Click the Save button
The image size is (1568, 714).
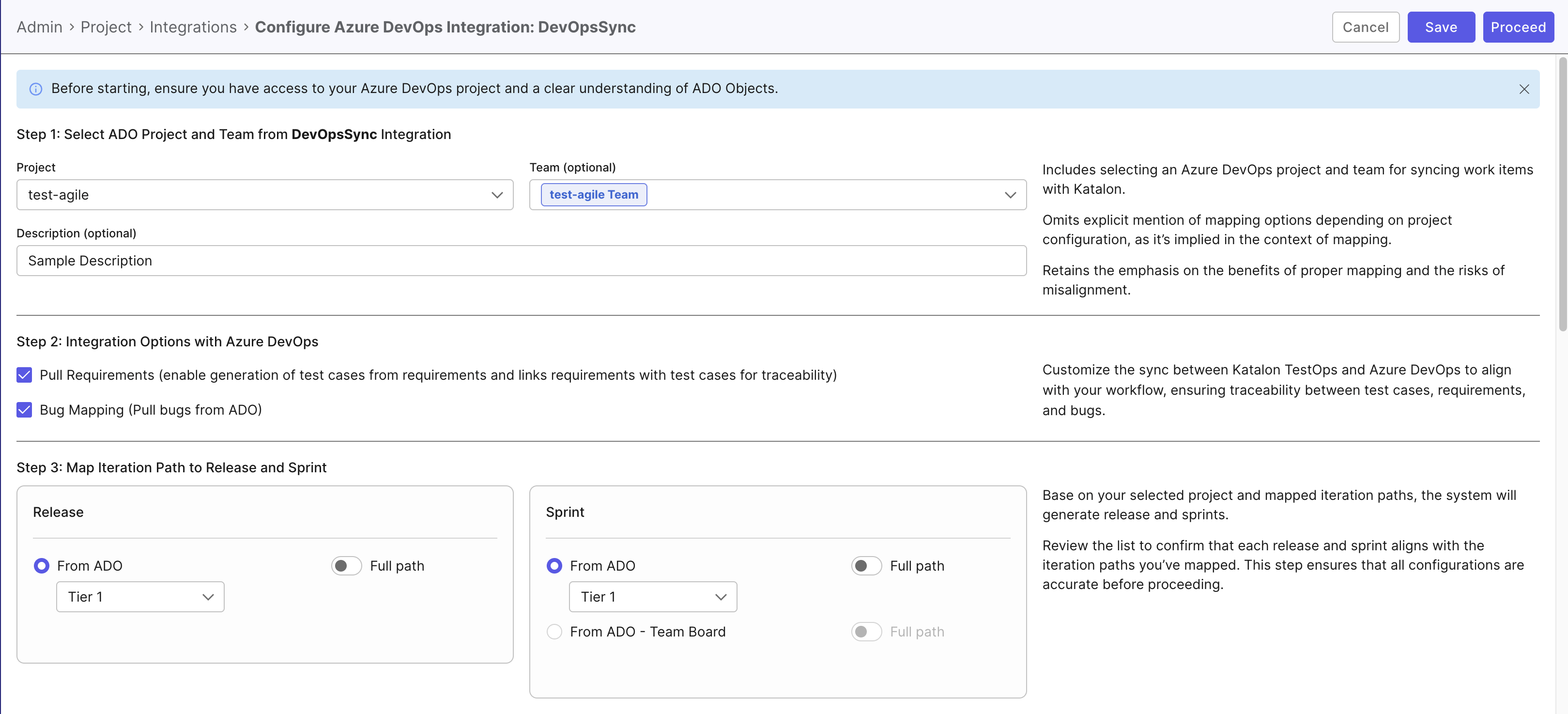(x=1441, y=27)
